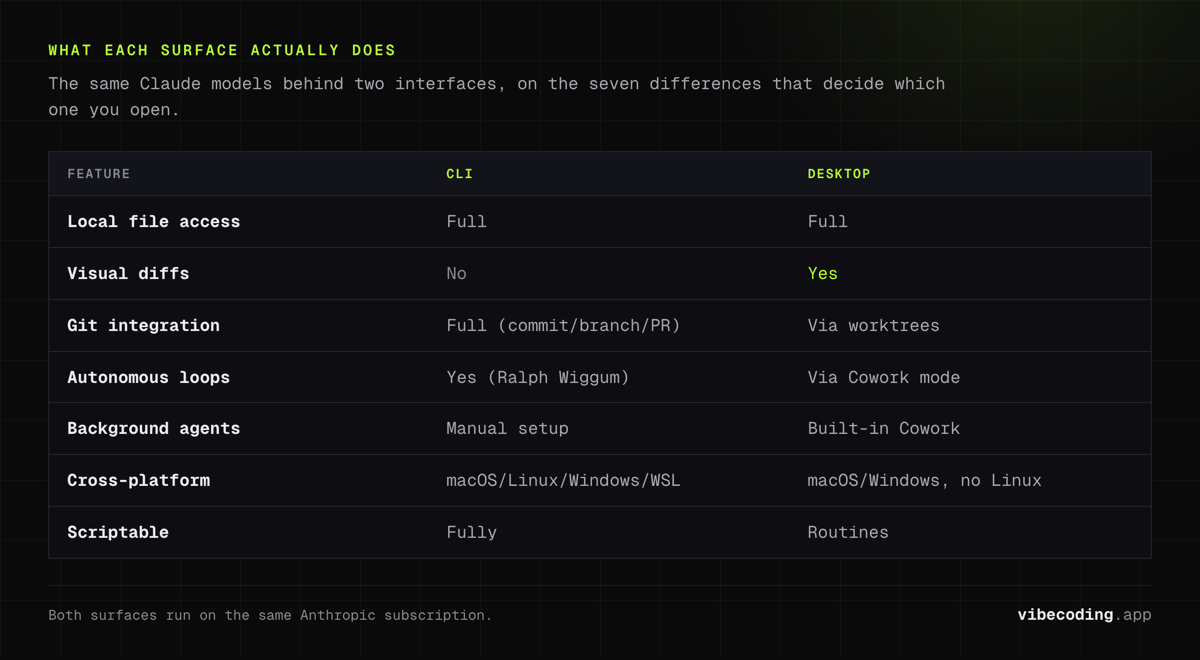Screen dimensions: 1200x660
Task: Click the 'Cross-platform' row label
Action: 138,481
